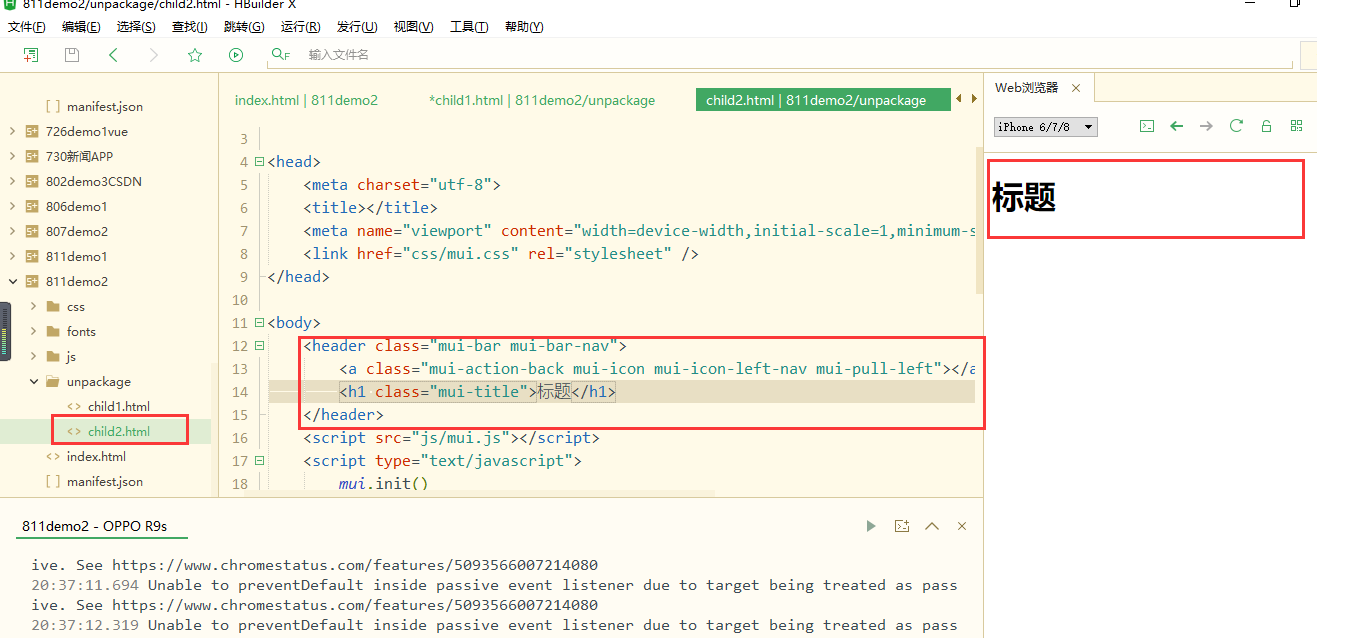Open the developer console in Web browser panel

tap(1147, 126)
